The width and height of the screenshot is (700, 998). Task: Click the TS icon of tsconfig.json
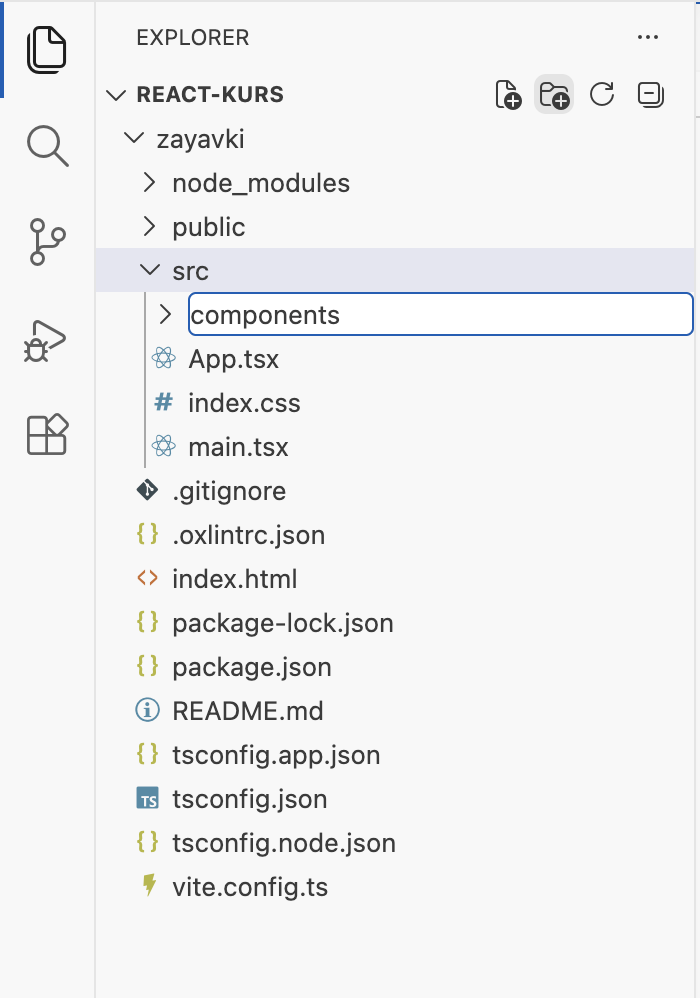147,798
